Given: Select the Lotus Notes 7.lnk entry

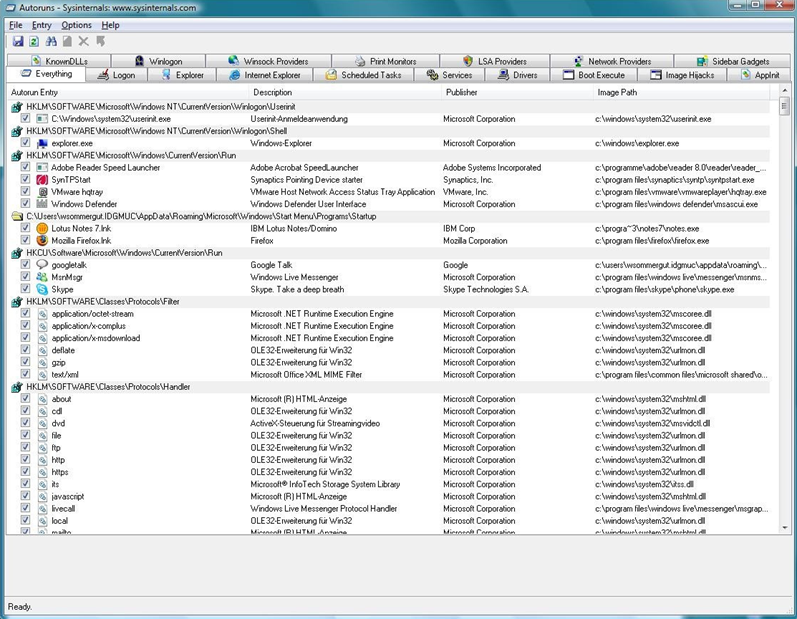Looking at the screenshot, I should pyautogui.click(x=81, y=228).
